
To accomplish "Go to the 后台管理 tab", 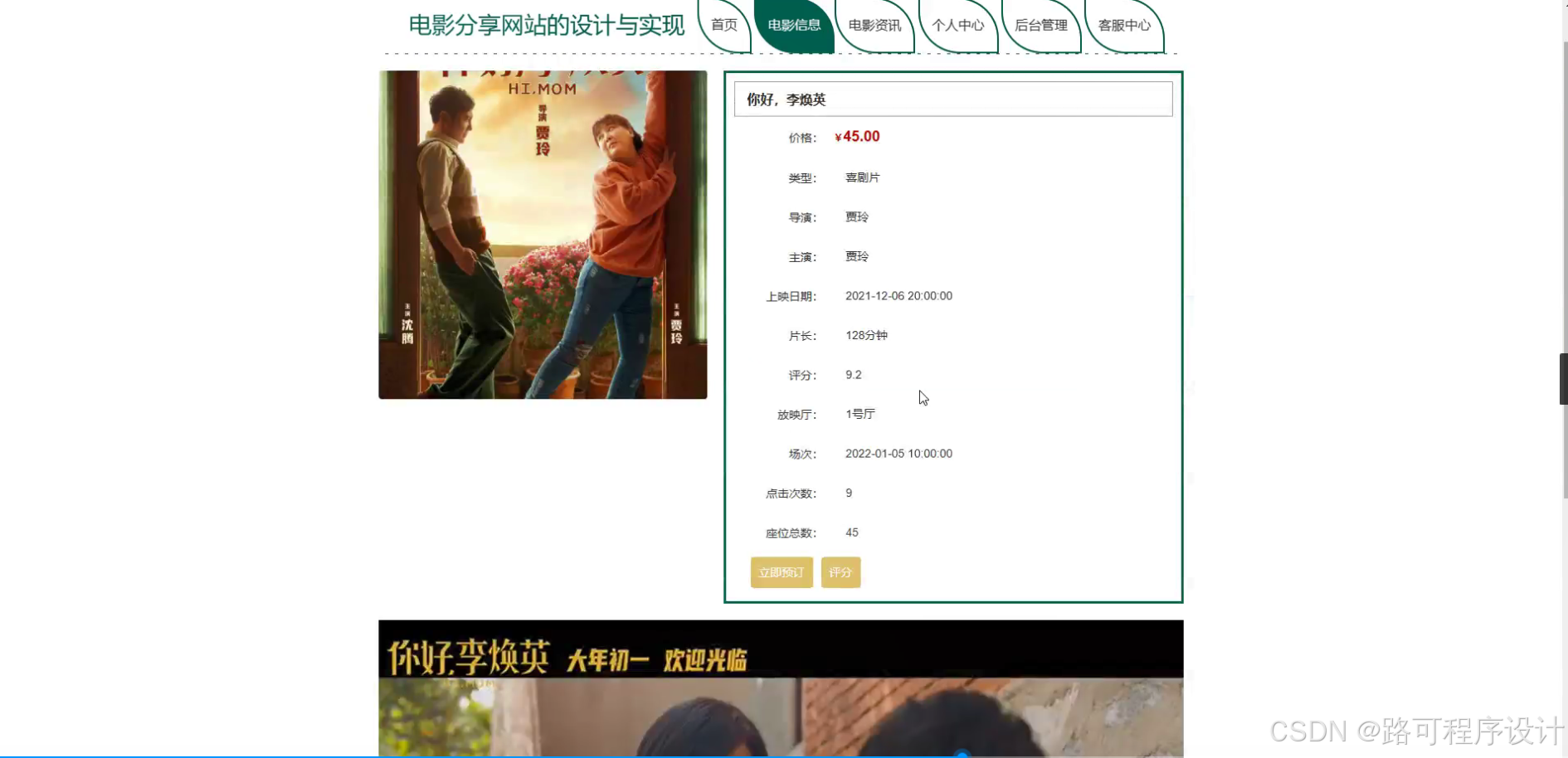I will tap(1041, 26).
